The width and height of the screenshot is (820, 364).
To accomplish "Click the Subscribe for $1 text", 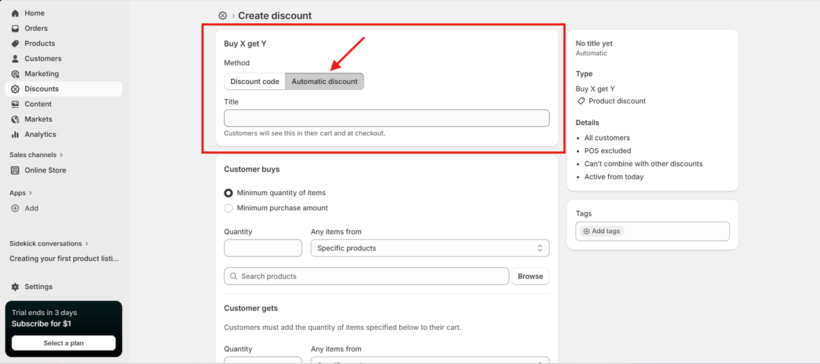I will click(x=41, y=324).
